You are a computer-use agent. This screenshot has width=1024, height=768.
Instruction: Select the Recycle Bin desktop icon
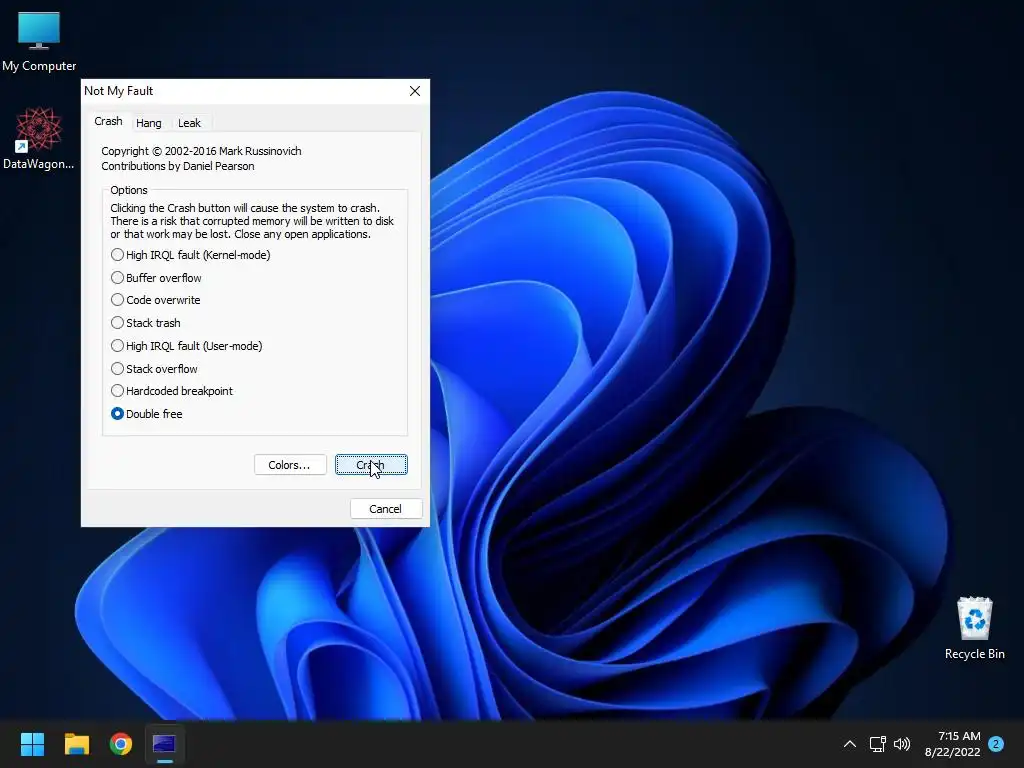(974, 628)
